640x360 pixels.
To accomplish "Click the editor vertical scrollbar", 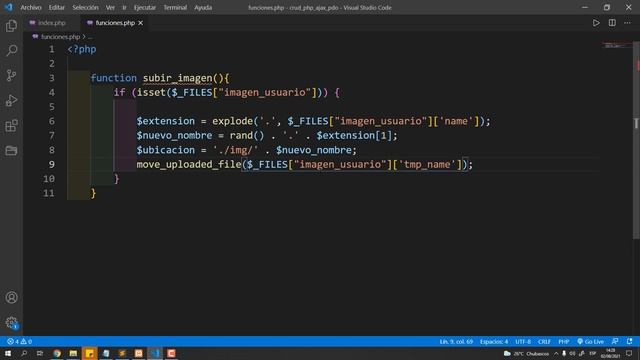I will pos(636,140).
